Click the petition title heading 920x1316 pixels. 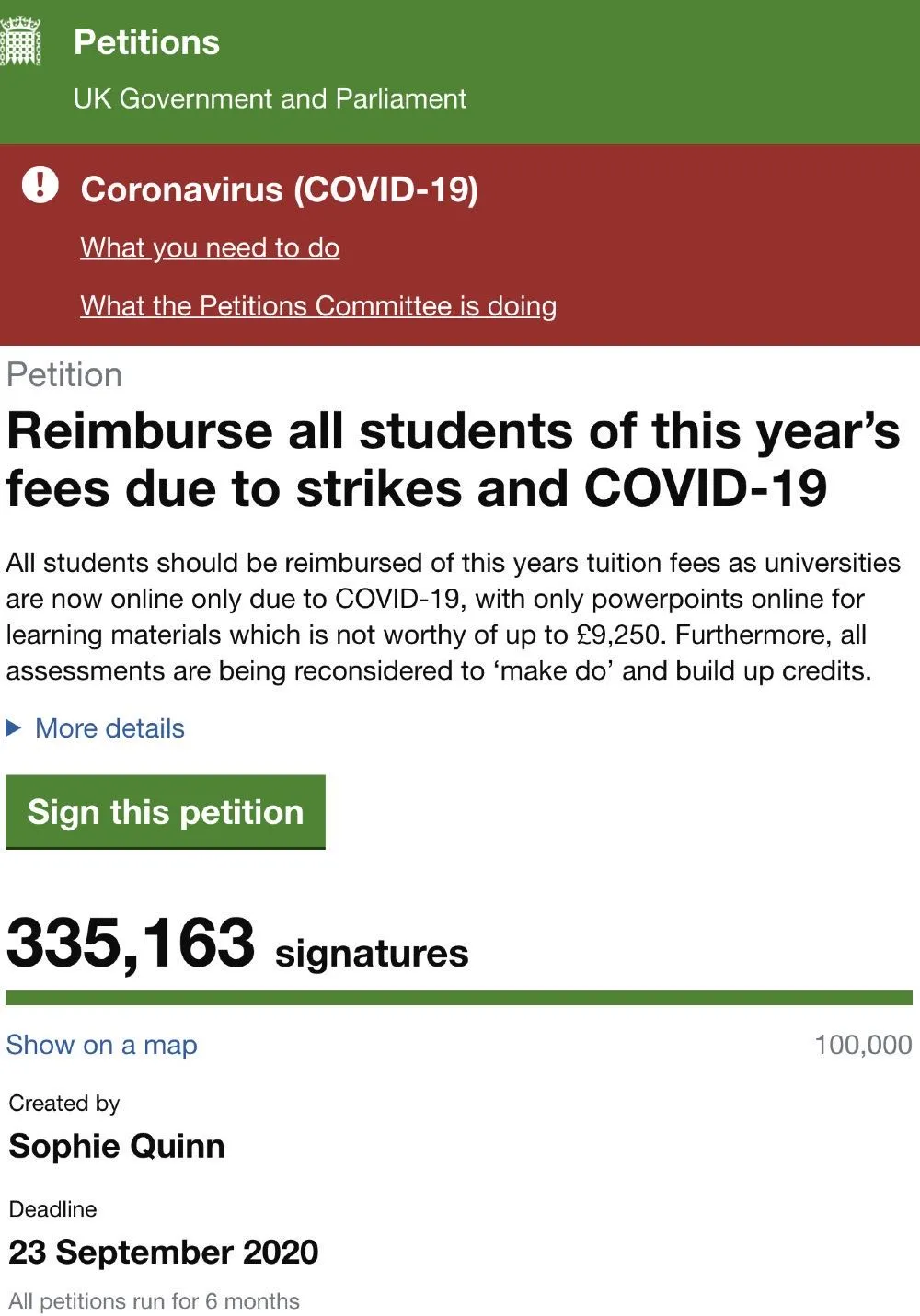coord(453,459)
